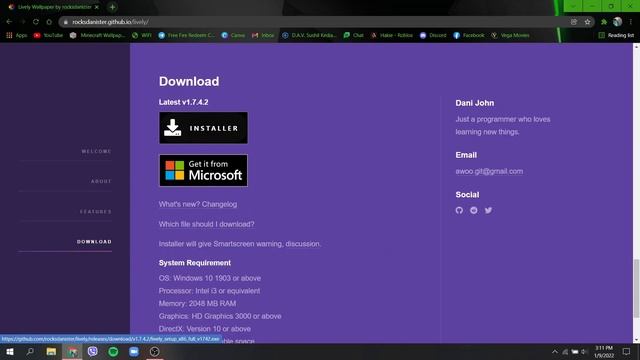Open File Explorer from the taskbar

(51, 351)
